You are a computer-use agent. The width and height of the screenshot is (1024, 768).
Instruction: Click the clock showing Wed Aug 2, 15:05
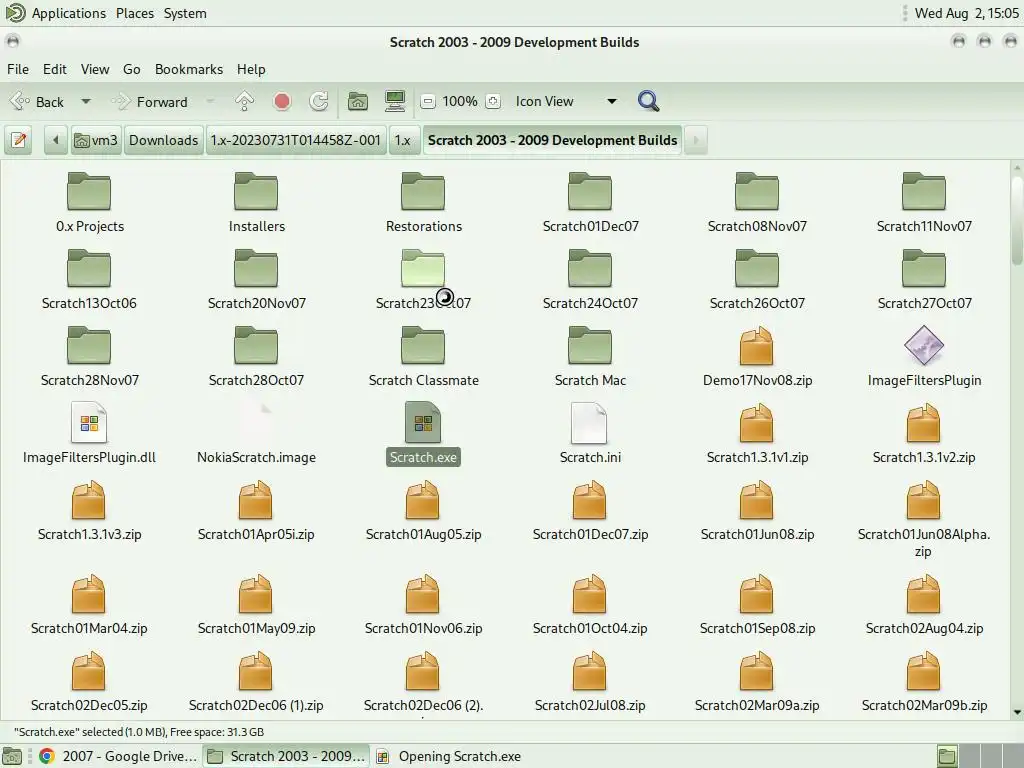tap(967, 13)
